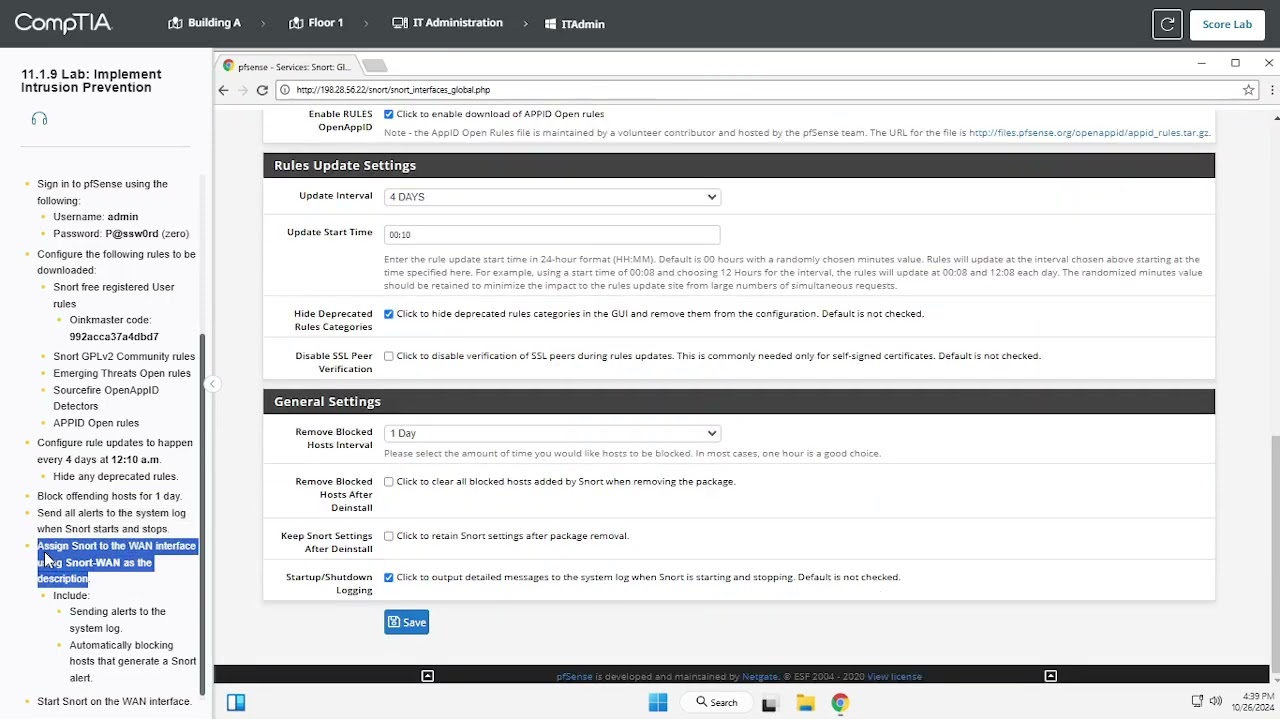
Task: Click the Score Lab button
Action: (1227, 24)
